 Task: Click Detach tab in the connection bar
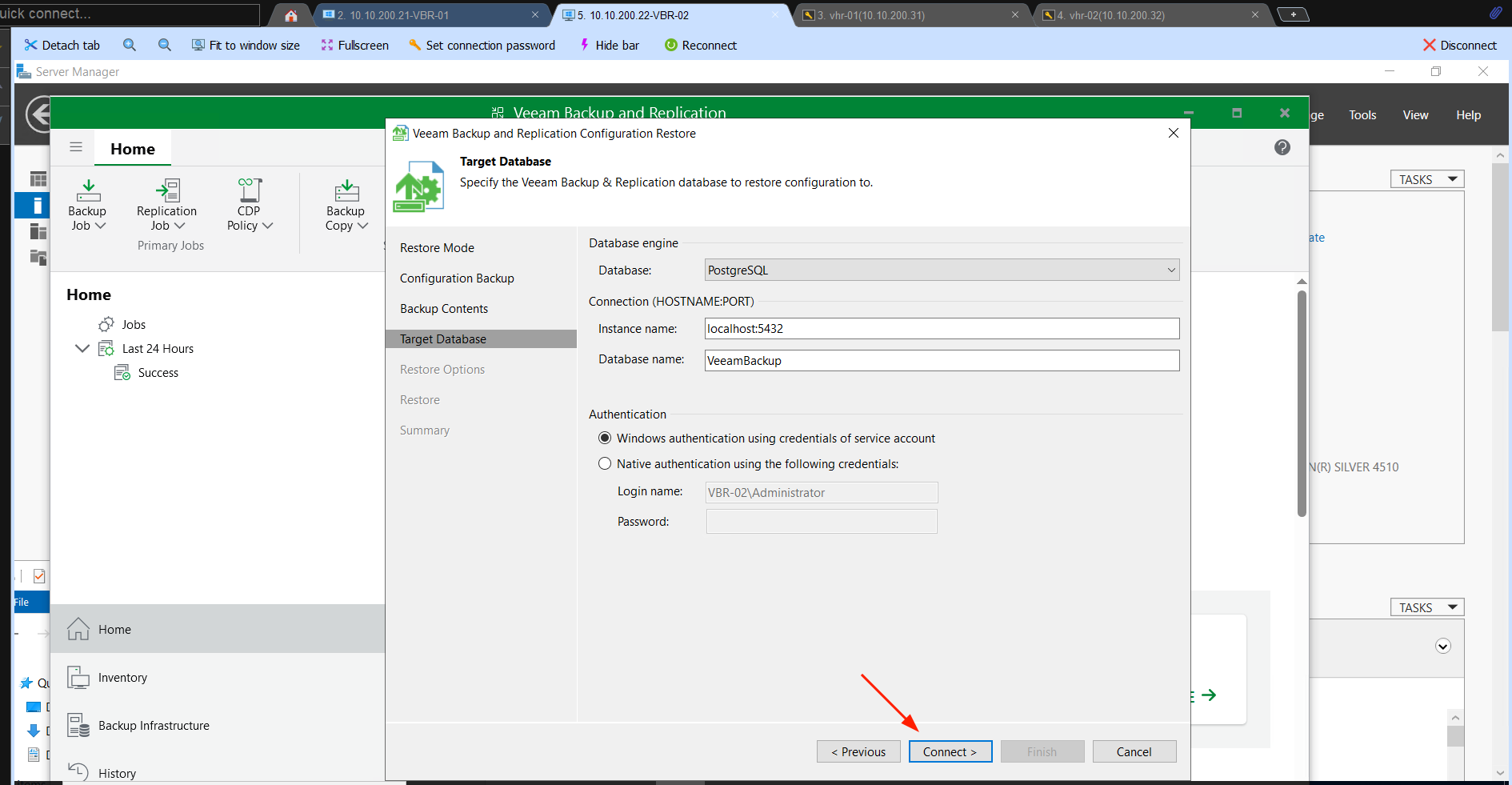click(x=62, y=45)
